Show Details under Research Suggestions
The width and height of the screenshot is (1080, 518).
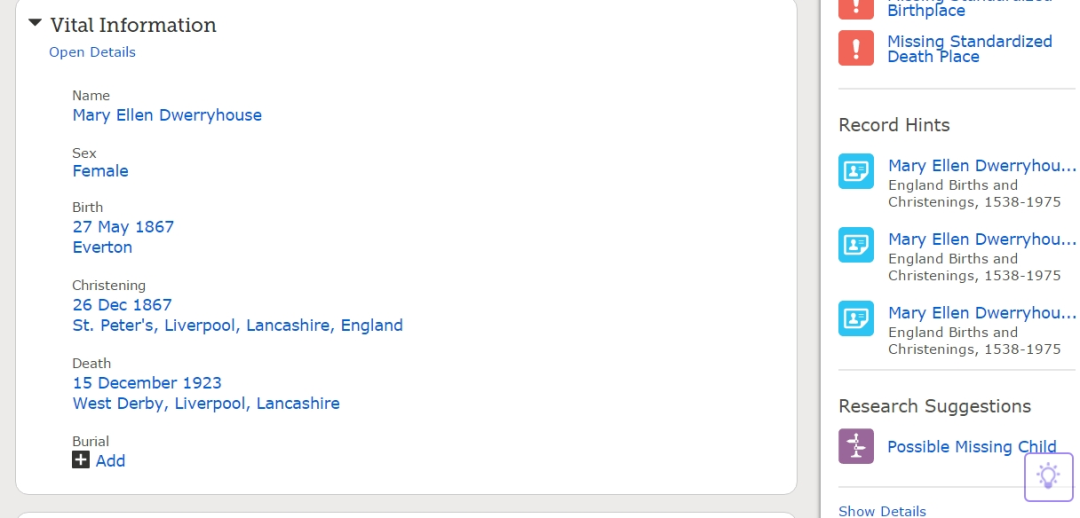point(882,511)
